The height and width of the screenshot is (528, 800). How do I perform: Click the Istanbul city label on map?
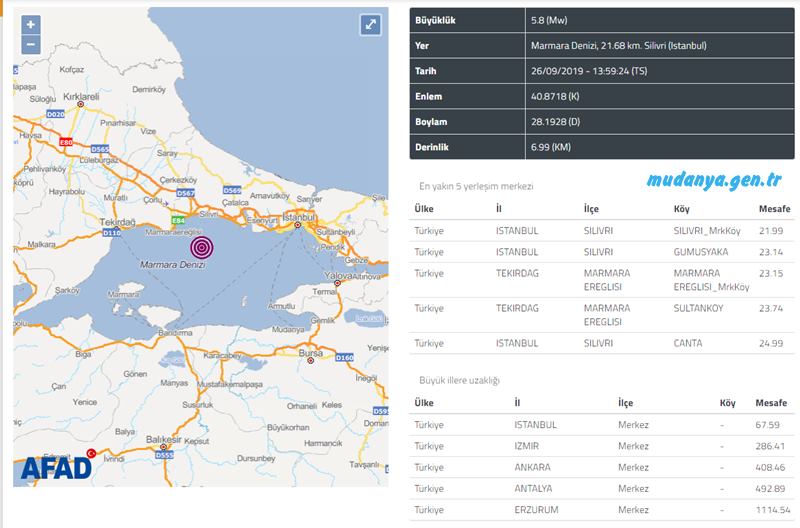click(297, 216)
